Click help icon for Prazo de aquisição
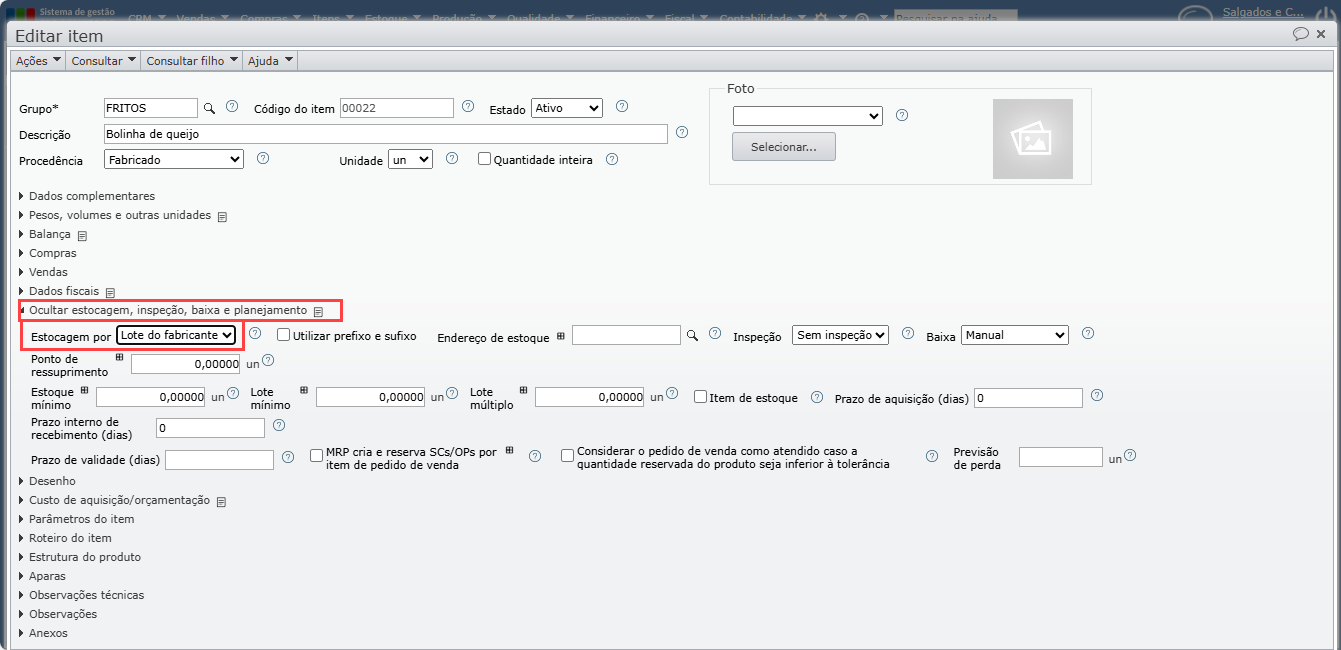The width and height of the screenshot is (1341, 650). [1097, 395]
